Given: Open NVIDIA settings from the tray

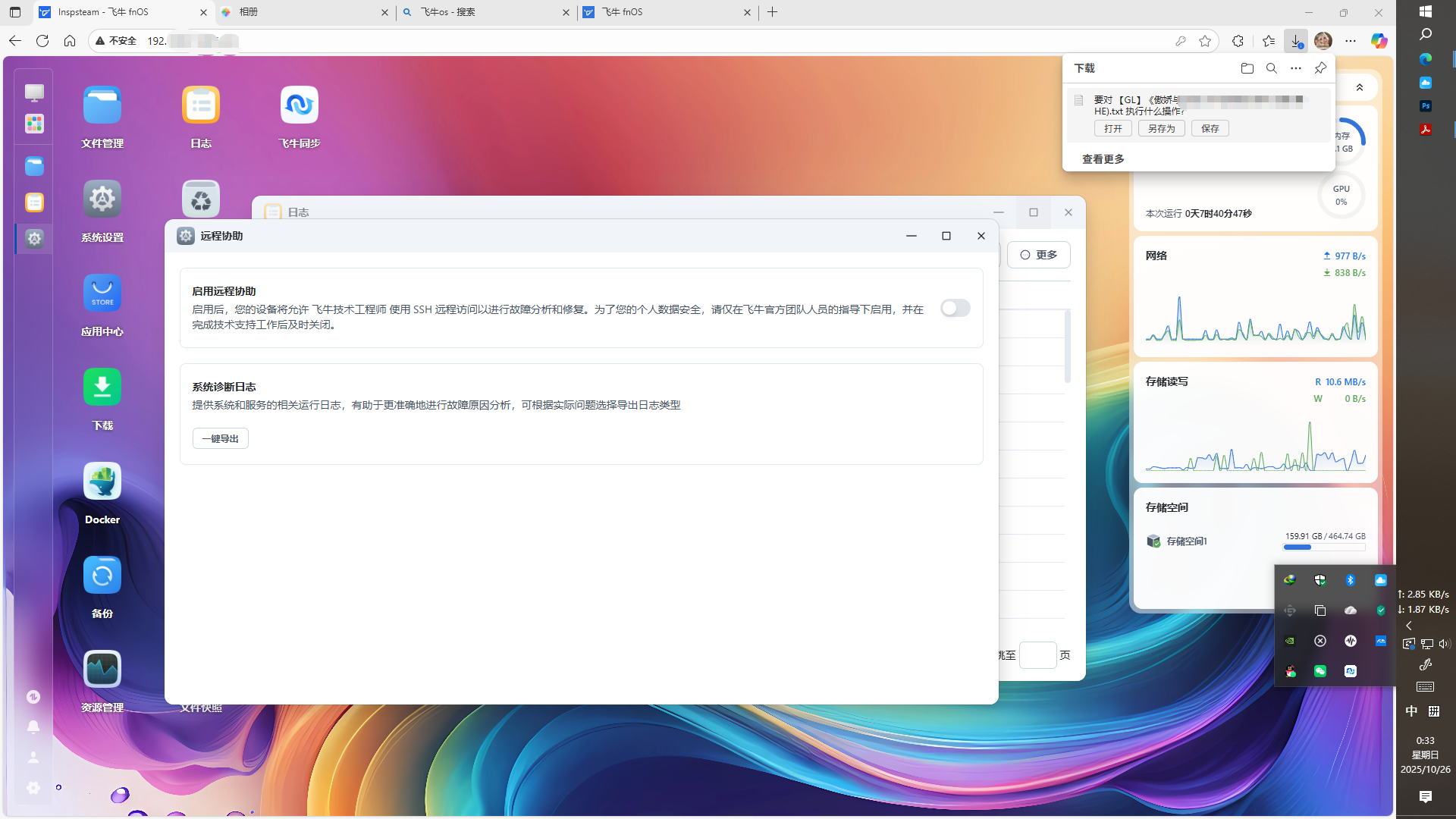Looking at the screenshot, I should coord(1290,641).
